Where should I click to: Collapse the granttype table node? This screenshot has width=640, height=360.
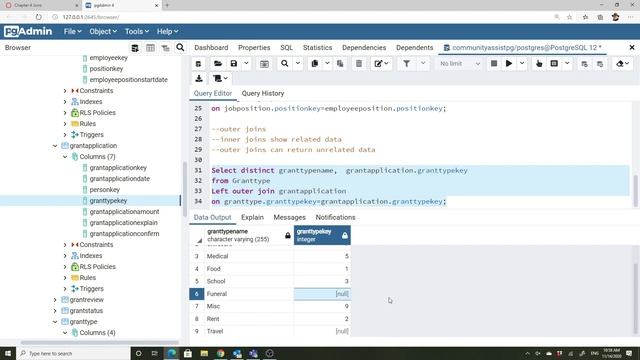(x=55, y=322)
